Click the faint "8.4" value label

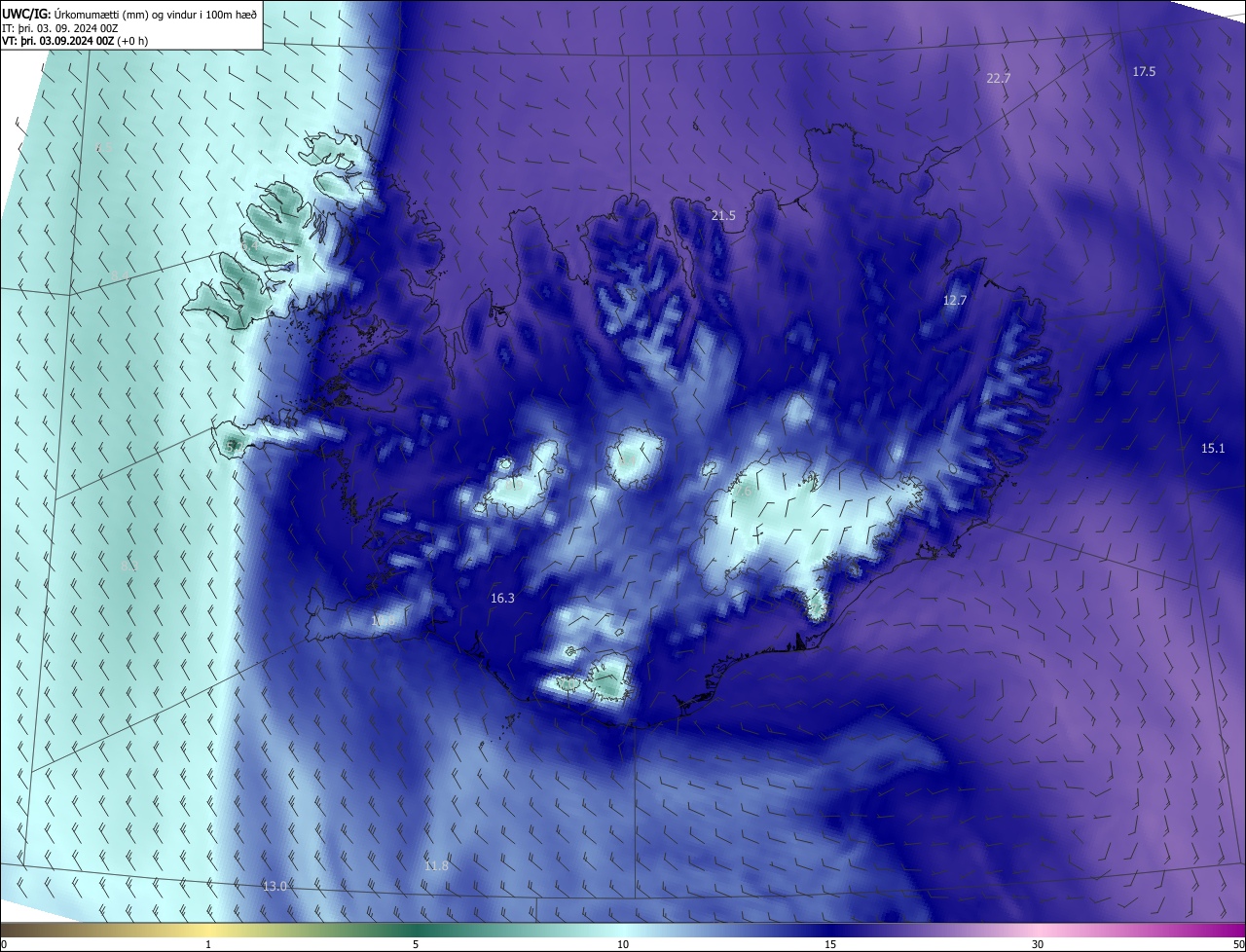(x=119, y=277)
